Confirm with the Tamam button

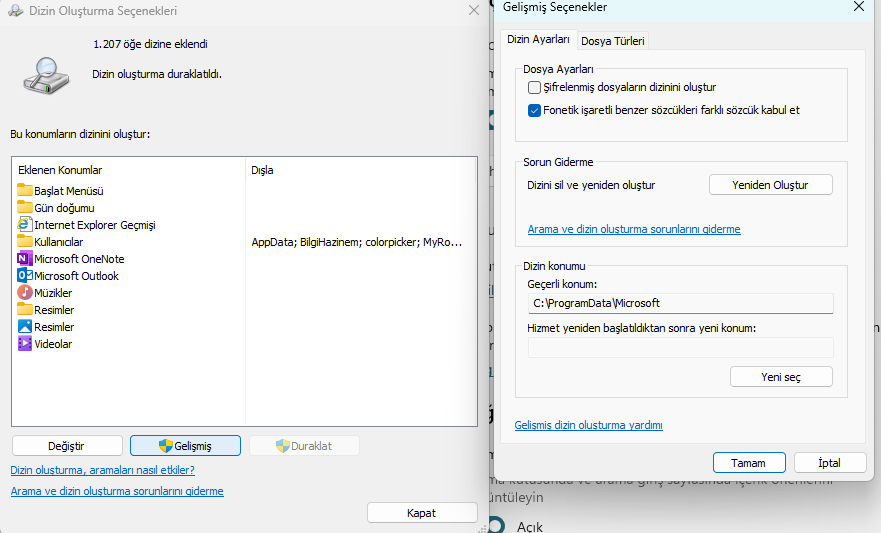pyautogui.click(x=748, y=463)
